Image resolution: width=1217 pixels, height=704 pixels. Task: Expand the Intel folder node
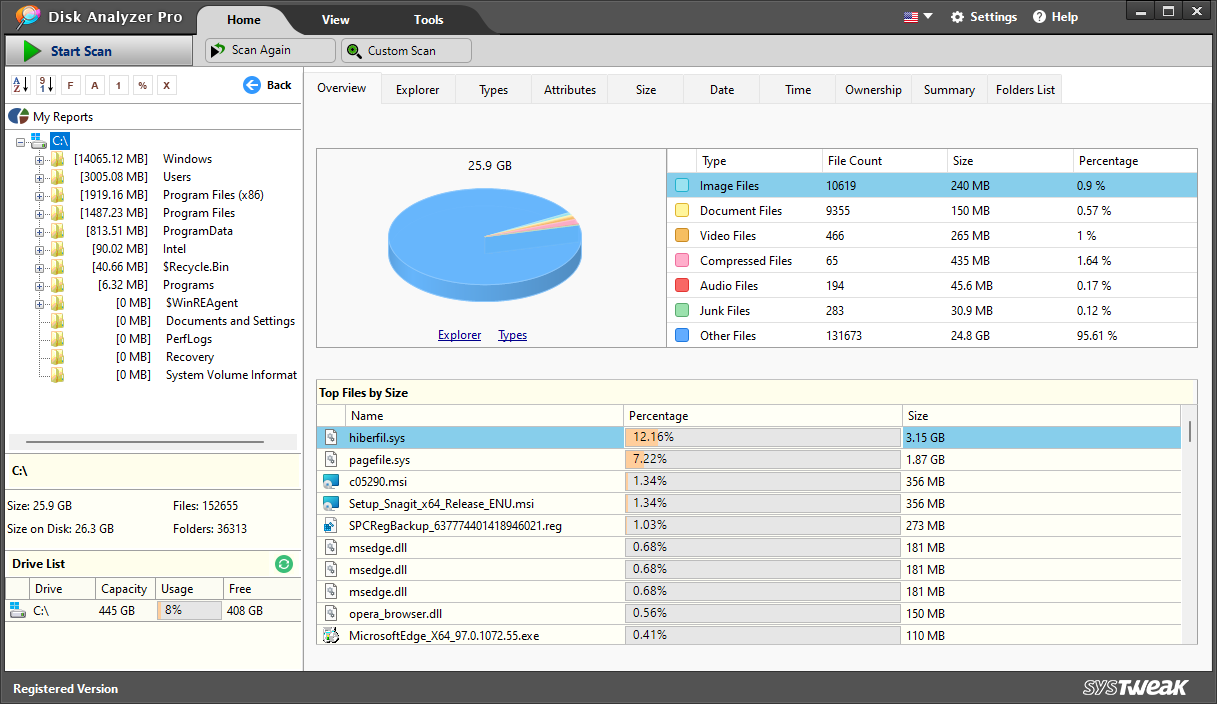[x=40, y=249]
